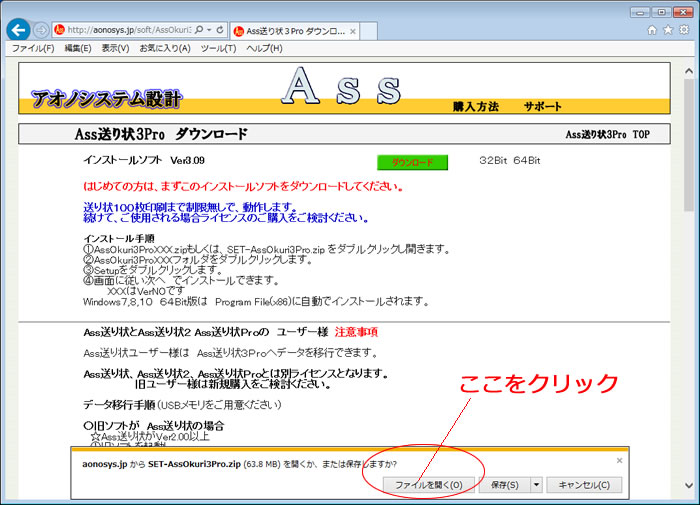Click the キャンセル(C) button
Screen dimensions: 700x505
pos(584,485)
